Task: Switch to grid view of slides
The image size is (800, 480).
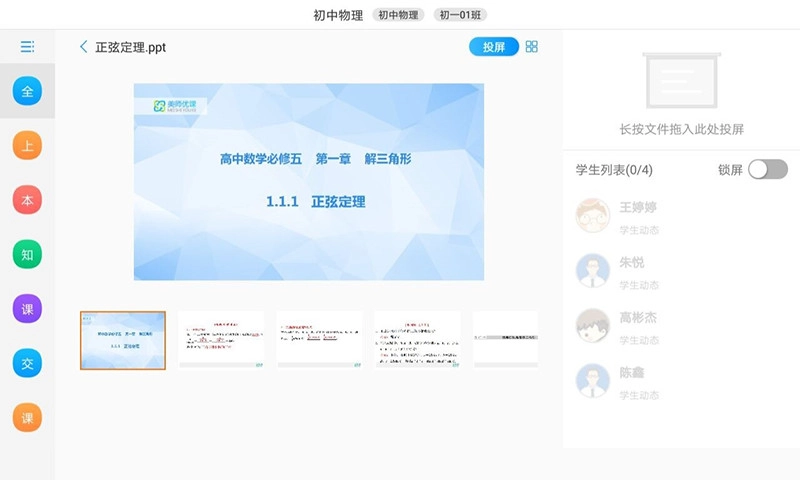Action: click(x=532, y=47)
